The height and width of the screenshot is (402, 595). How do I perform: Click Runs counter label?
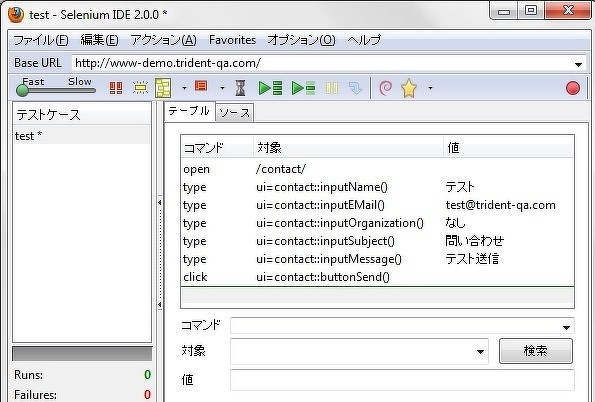pos(28,375)
